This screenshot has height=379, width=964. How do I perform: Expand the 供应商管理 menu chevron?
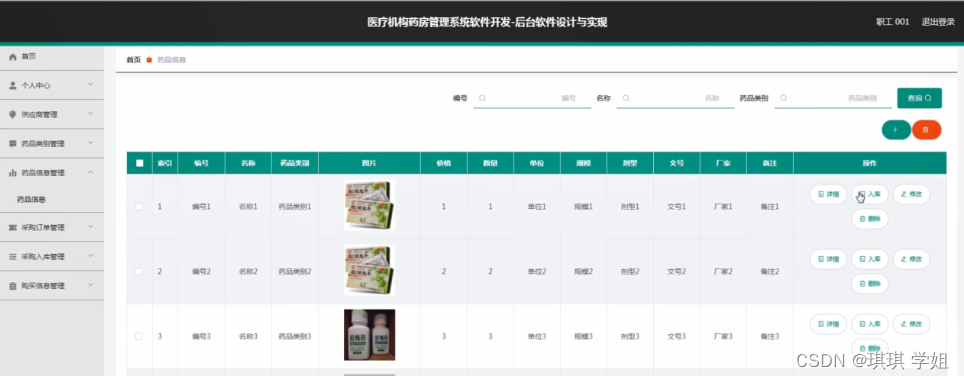[90, 114]
